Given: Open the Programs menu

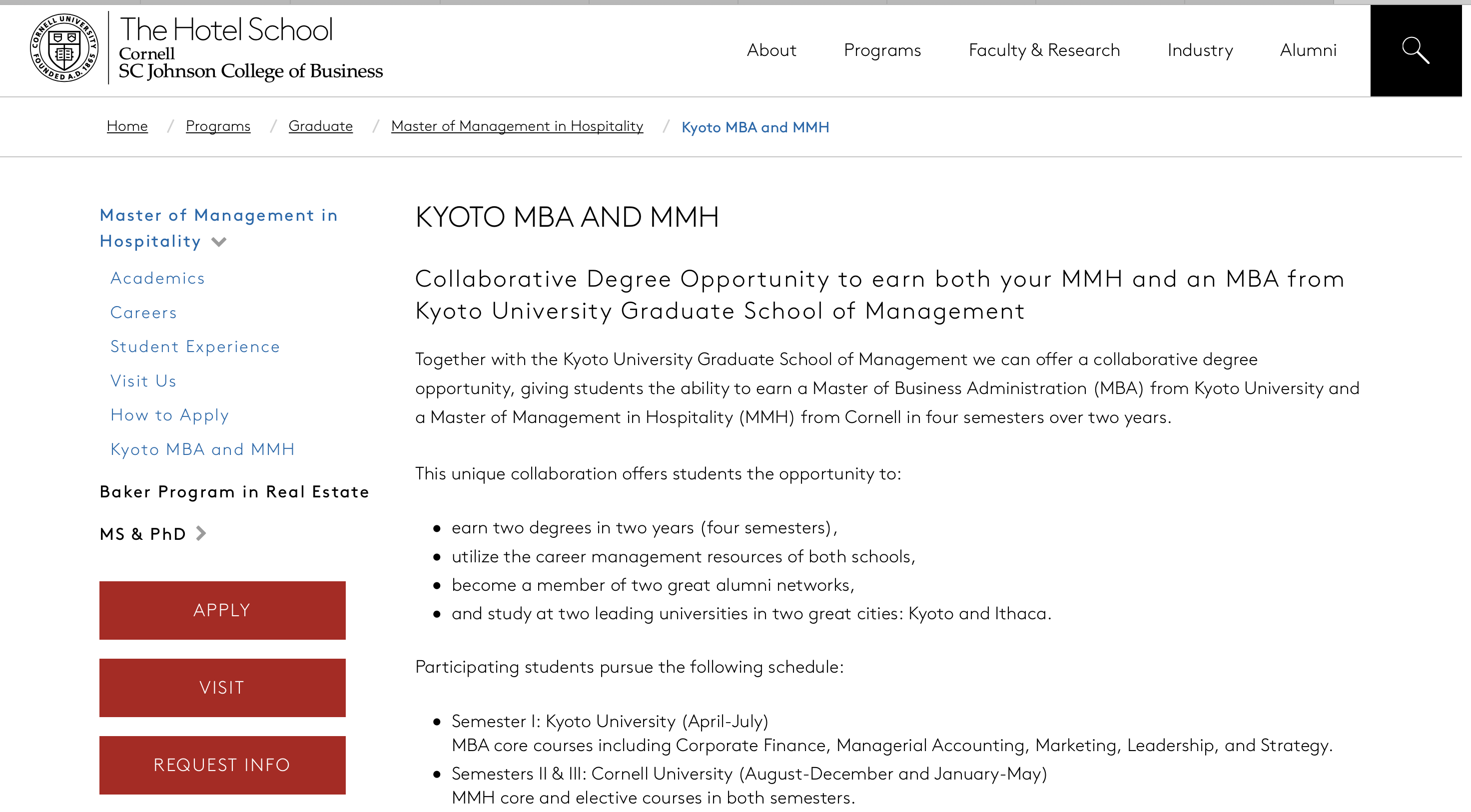Looking at the screenshot, I should tap(882, 50).
